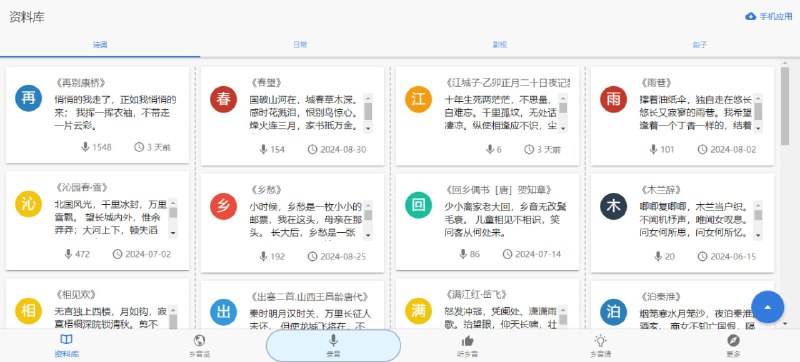The height and width of the screenshot is (362, 800).
Task: Click the red 雨 avatar of 《雨巷》
Action: [x=613, y=99]
